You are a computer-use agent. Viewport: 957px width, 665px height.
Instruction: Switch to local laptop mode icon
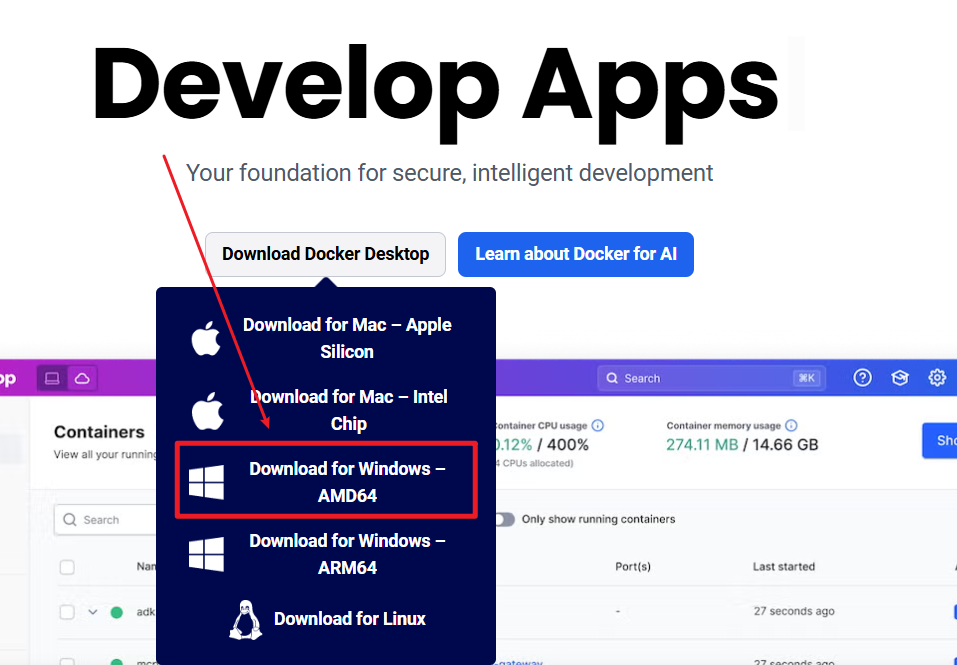point(52,378)
